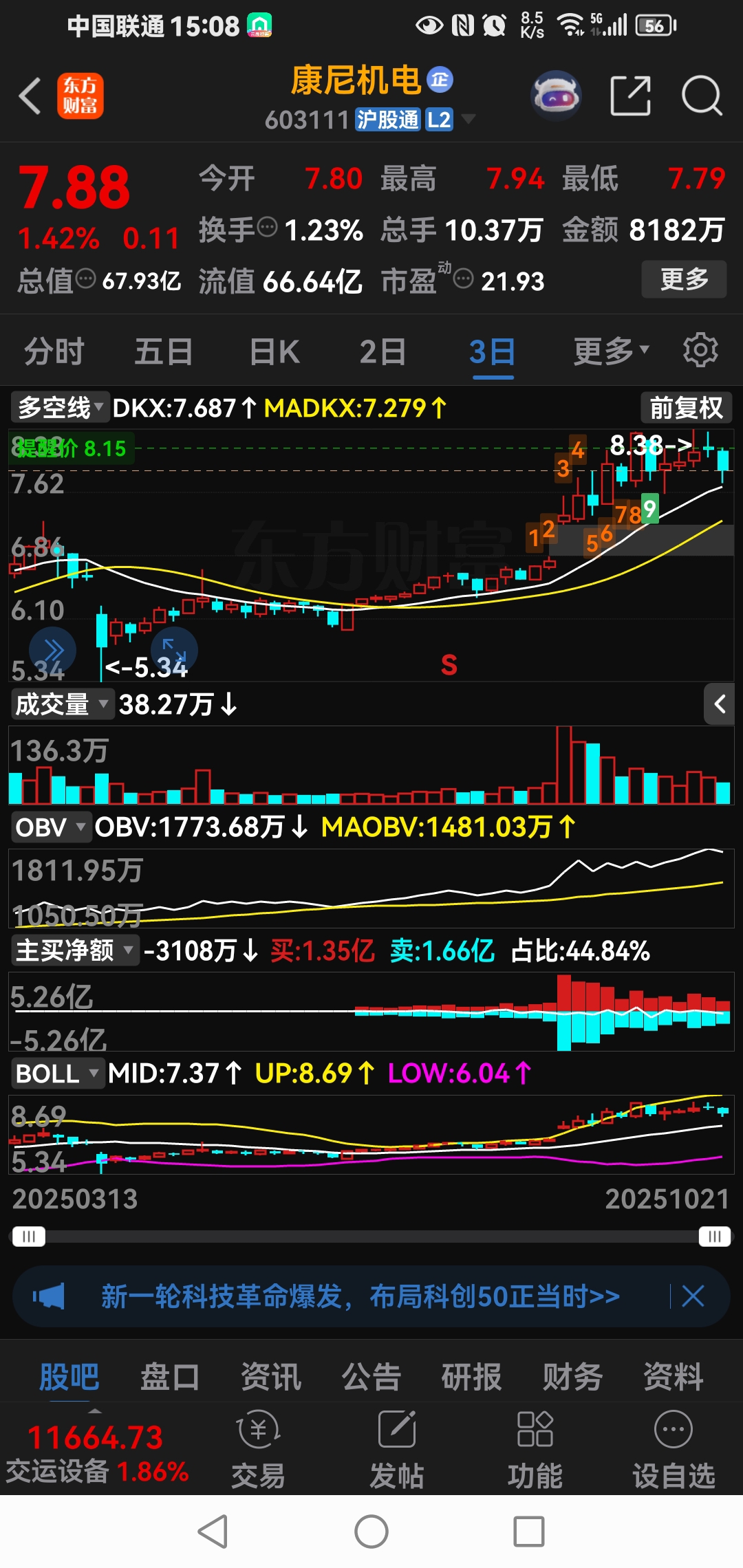The width and height of the screenshot is (743, 1568).
Task: Open the 成交量 indicator dropdown
Action: (61, 704)
